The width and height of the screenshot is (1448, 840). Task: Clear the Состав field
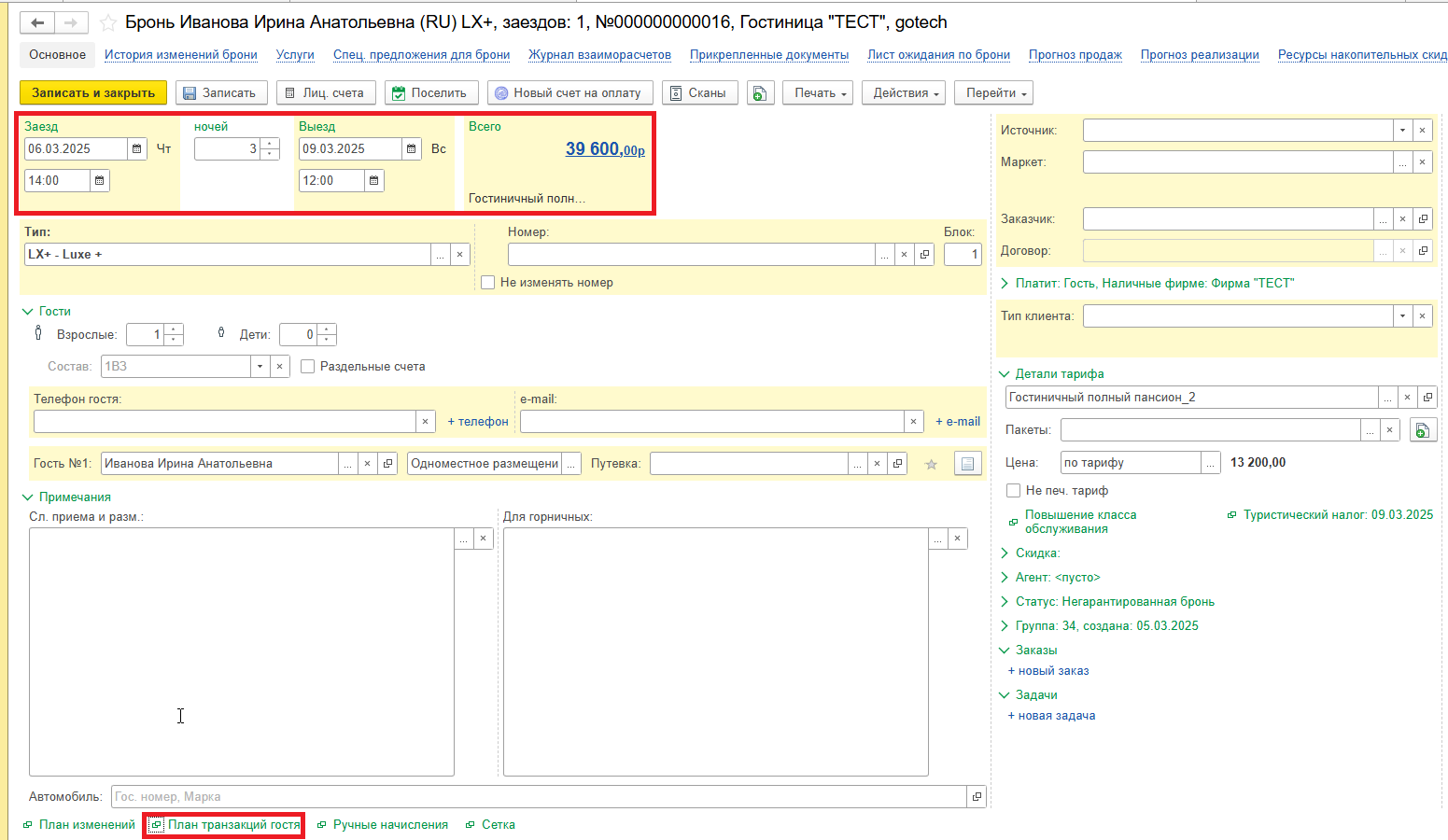pyautogui.click(x=279, y=366)
